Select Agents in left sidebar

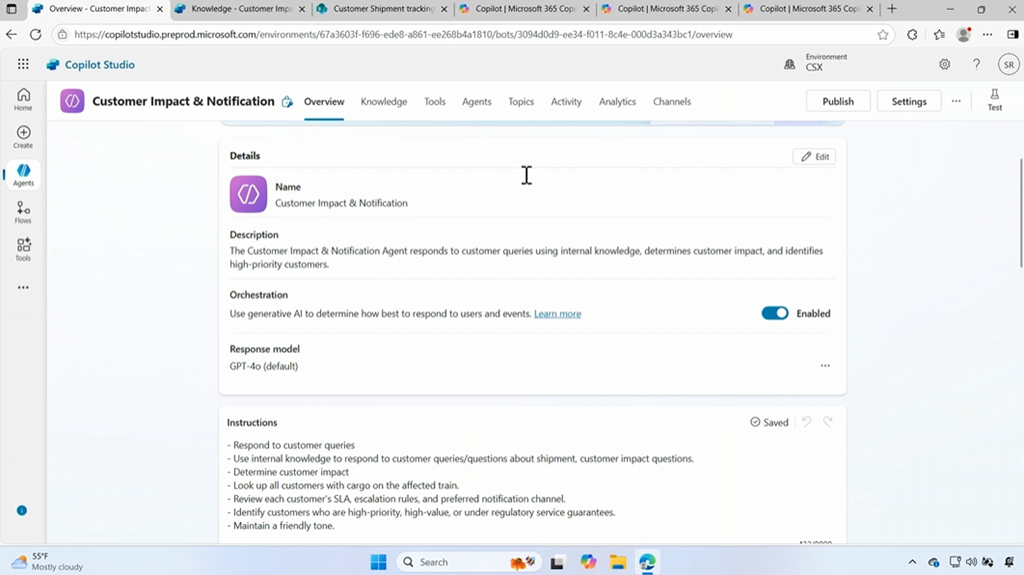tap(23, 175)
